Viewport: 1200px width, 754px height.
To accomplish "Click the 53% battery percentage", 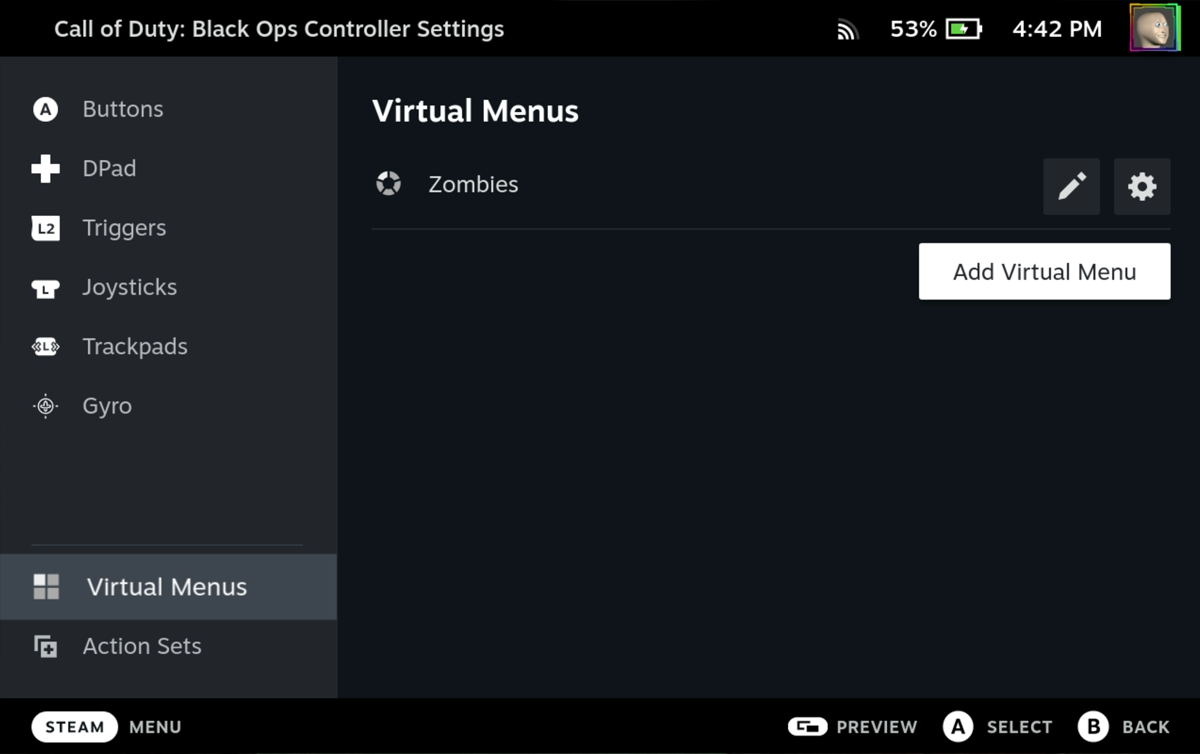I will [x=913, y=29].
